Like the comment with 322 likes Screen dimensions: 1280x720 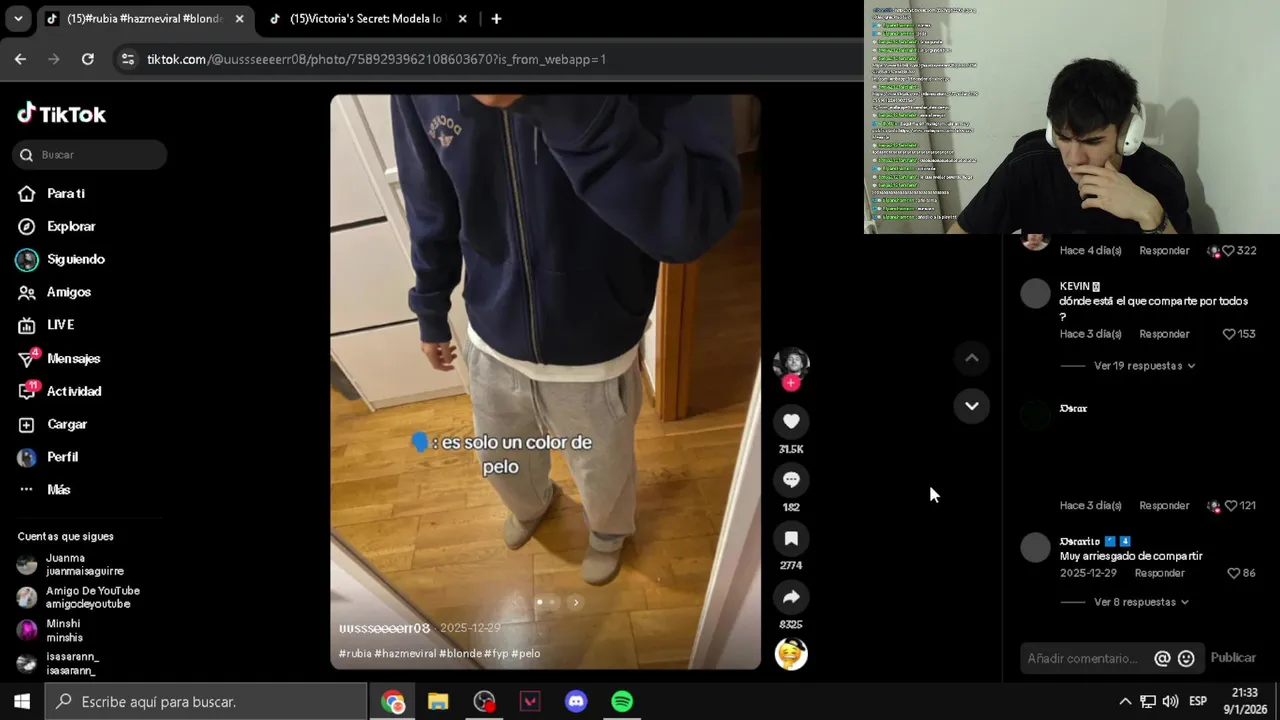click(x=1228, y=251)
